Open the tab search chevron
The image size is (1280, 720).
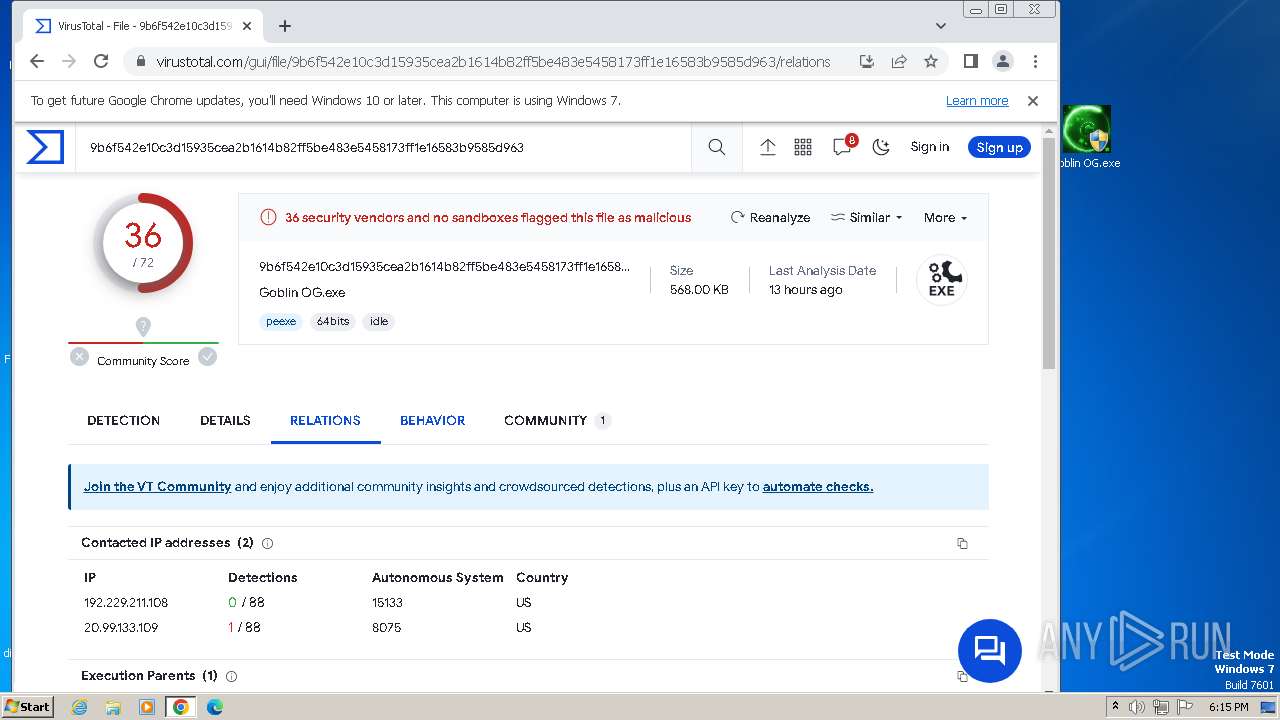(941, 26)
